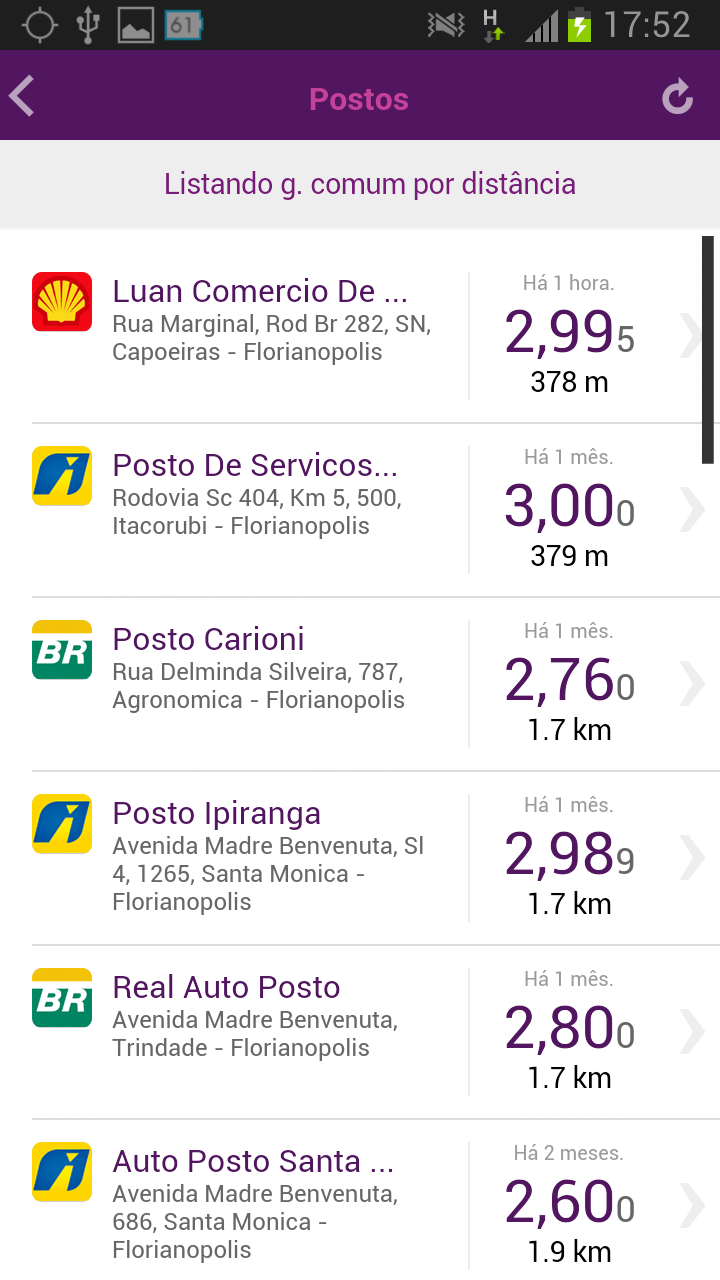Viewport: 720px width, 1280px height.
Task: Tap the BR logo beside Posto Carioni
Action: click(62, 649)
